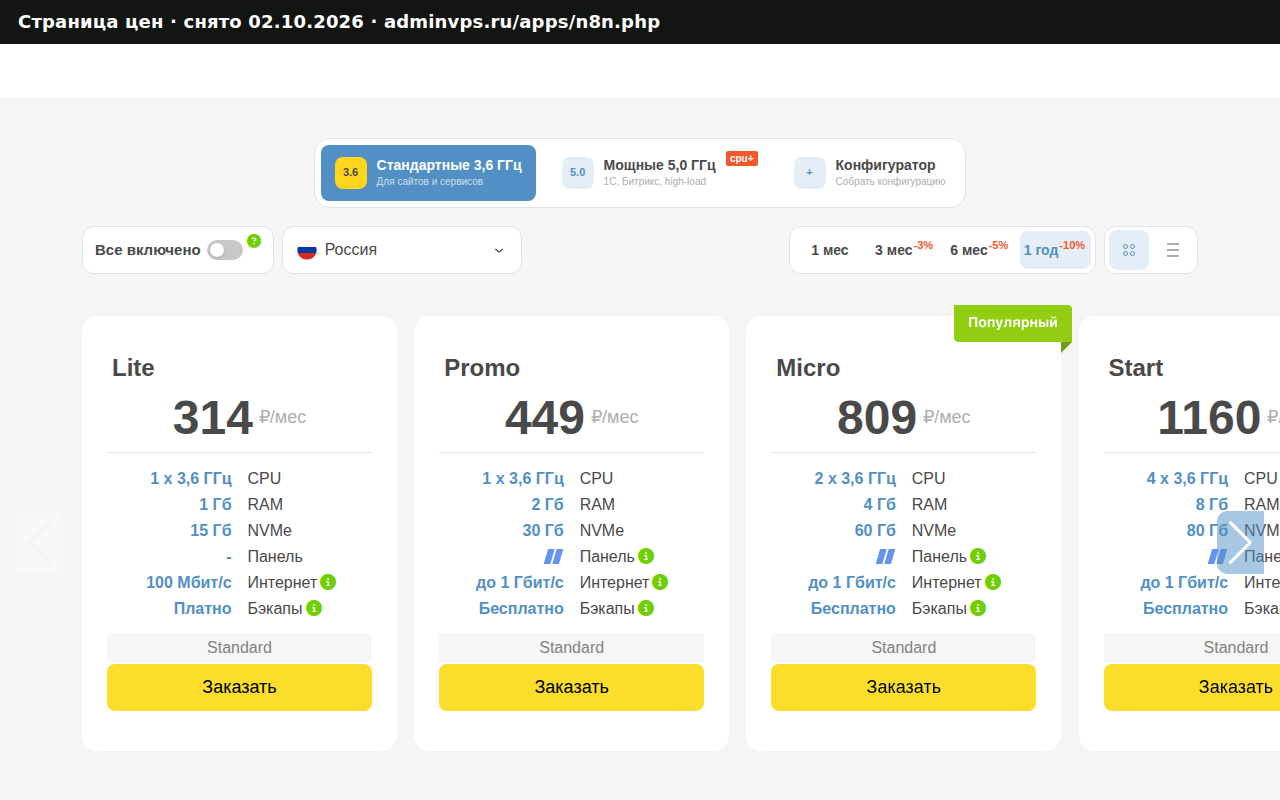This screenshot has width=1280, height=800.
Task: Show previous plans with left carousel arrow
Action: (39, 542)
